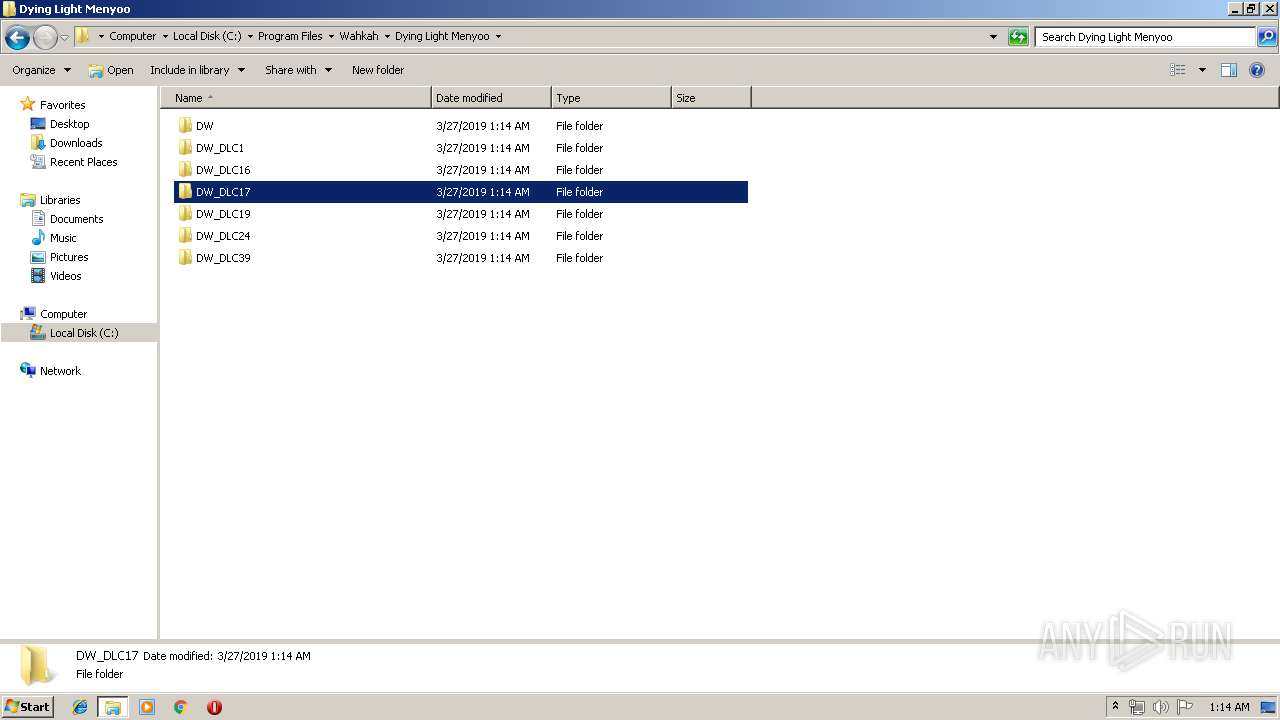The width and height of the screenshot is (1280, 720).
Task: Launch Google Chrome from taskbar
Action: click(x=181, y=707)
